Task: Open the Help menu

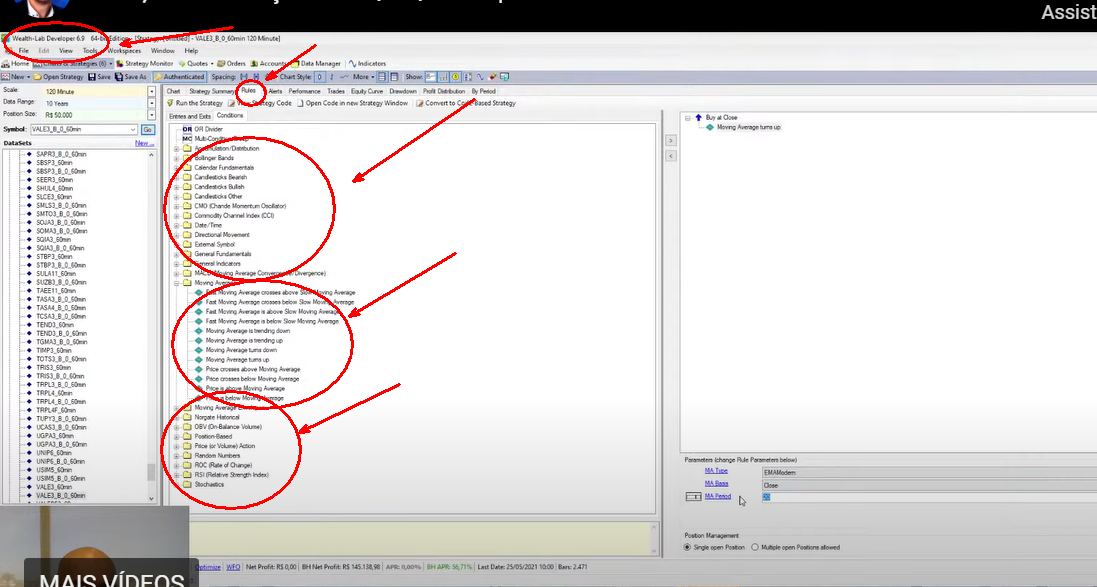Action: click(x=191, y=51)
